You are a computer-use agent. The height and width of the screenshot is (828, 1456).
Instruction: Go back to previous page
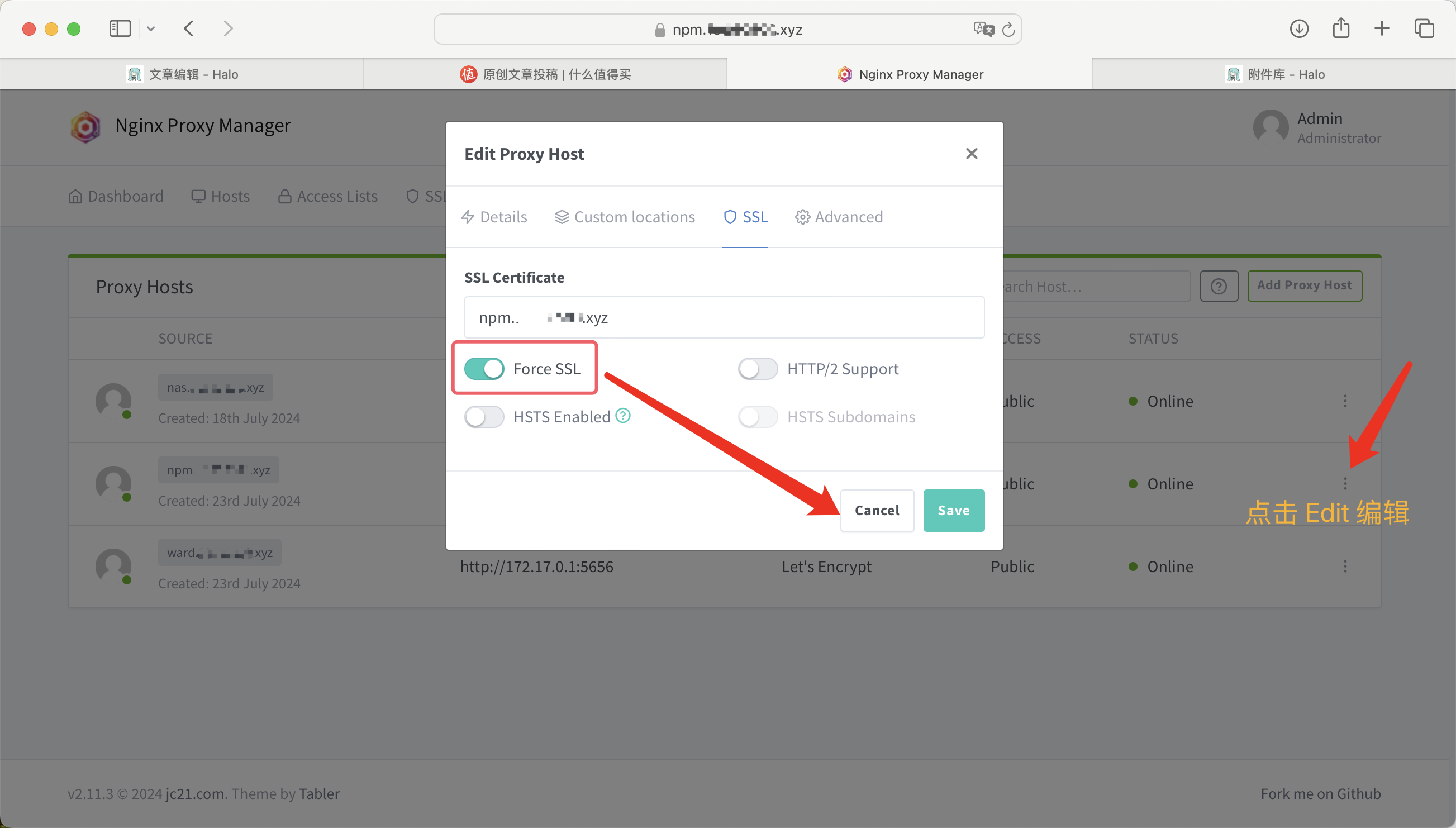[189, 28]
